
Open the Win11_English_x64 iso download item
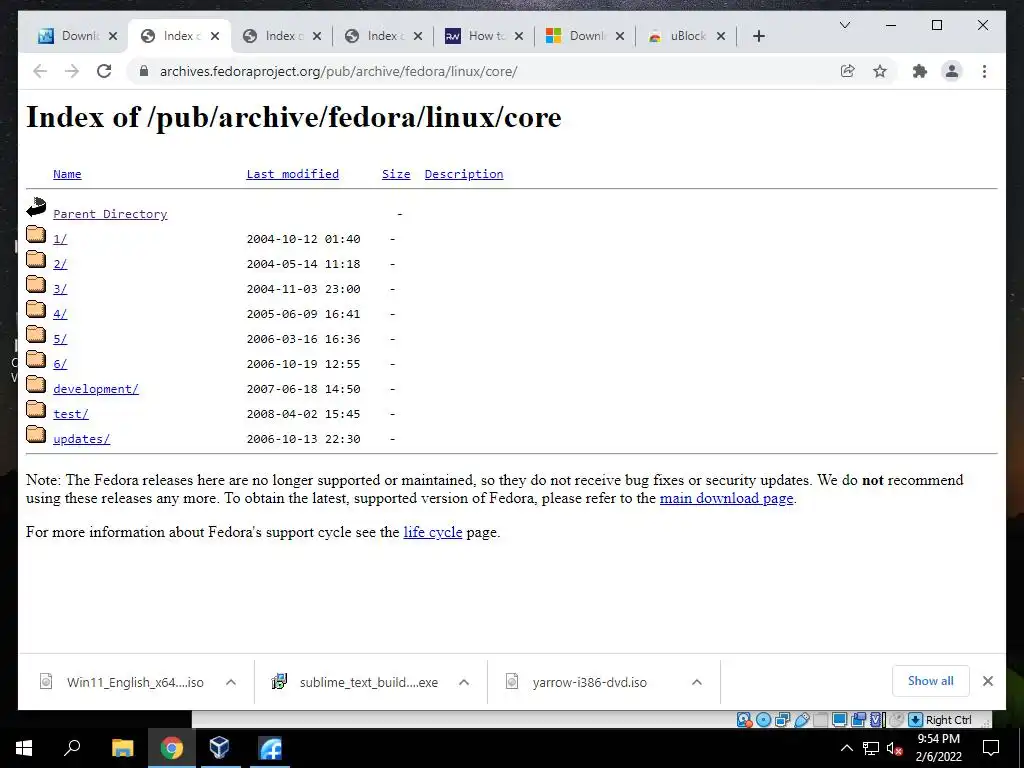pyautogui.click(x=135, y=682)
